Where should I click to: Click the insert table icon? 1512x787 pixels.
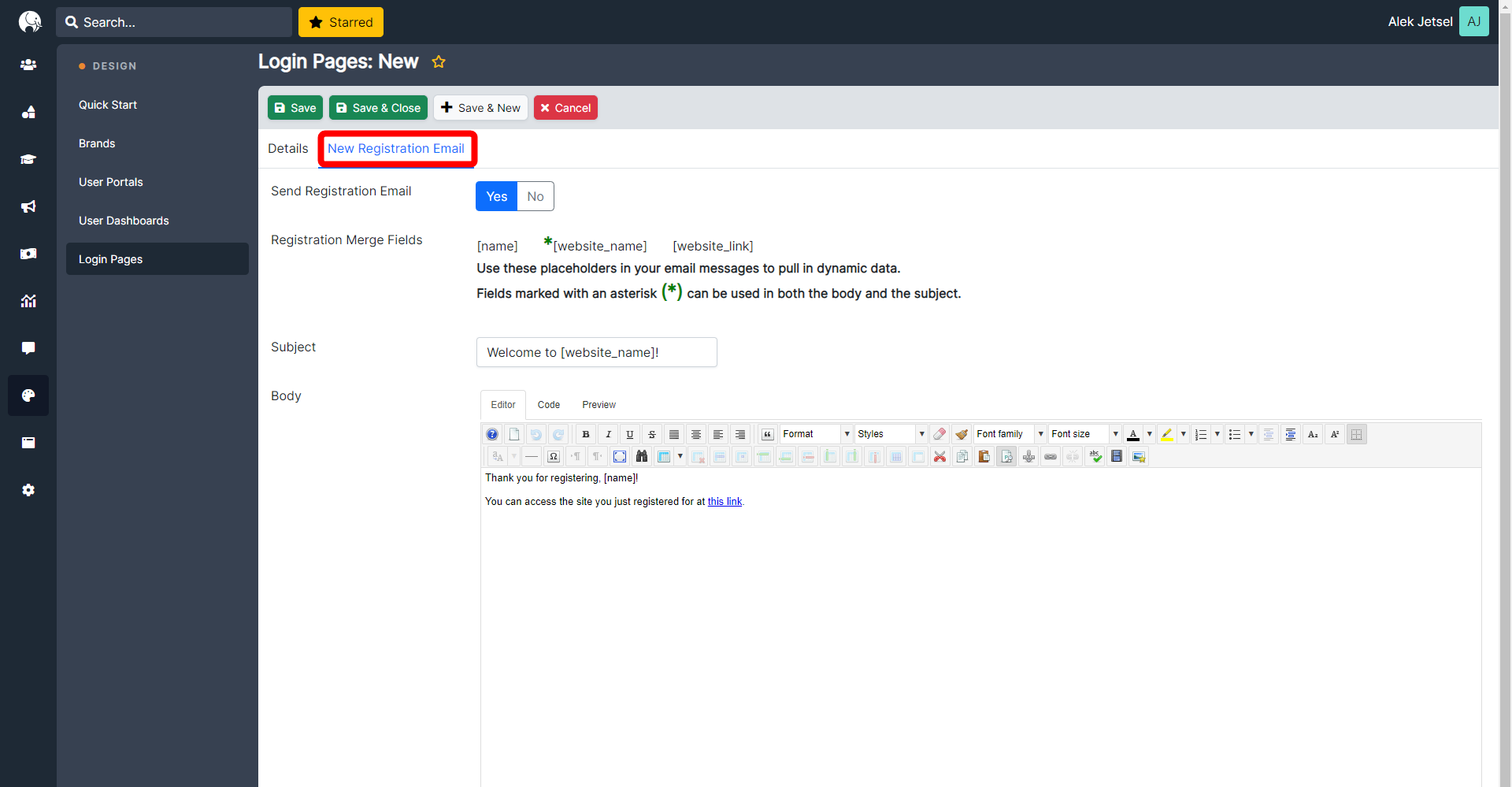click(664, 456)
